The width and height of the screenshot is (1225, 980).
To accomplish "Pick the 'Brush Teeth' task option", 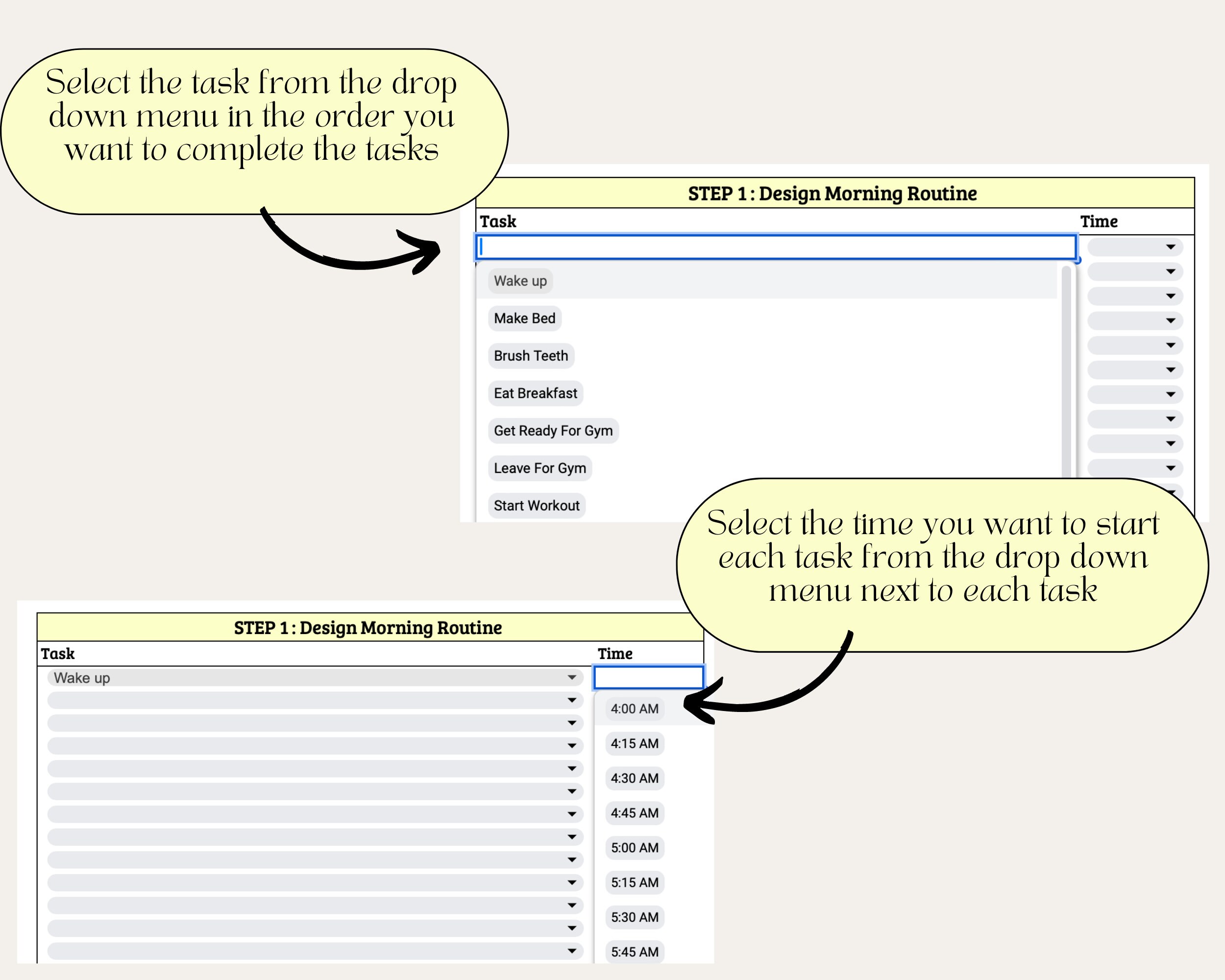I will [531, 356].
